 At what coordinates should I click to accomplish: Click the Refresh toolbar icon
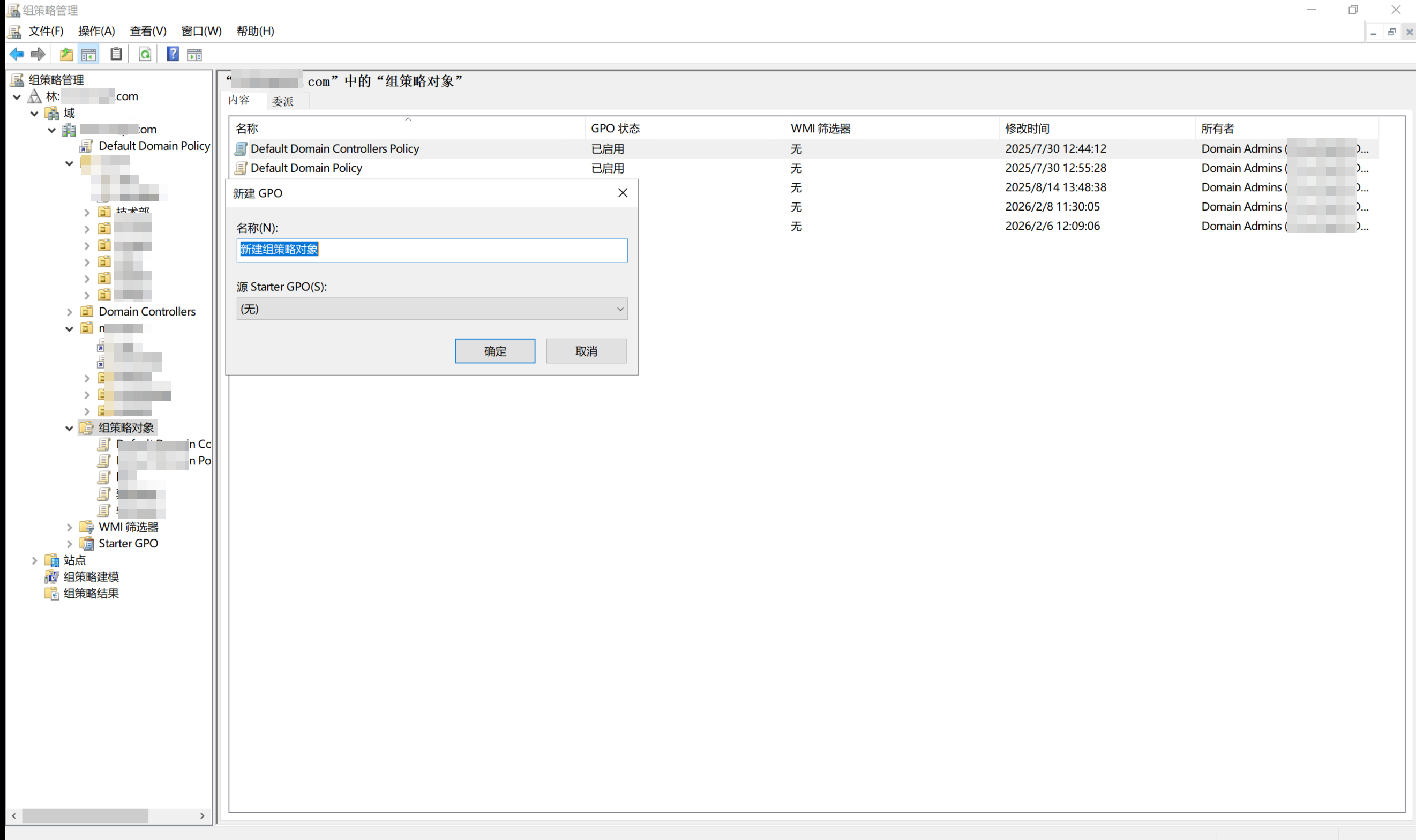[x=145, y=54]
